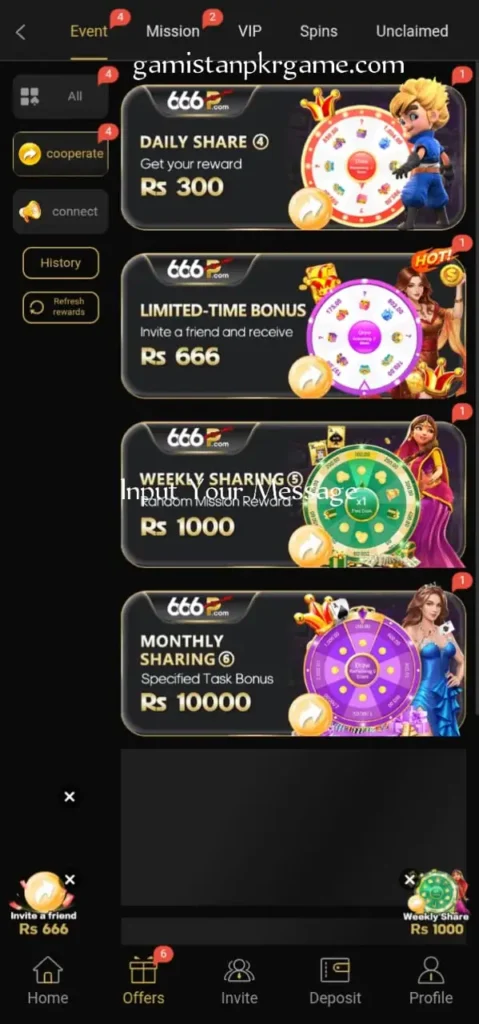Switch to the VIP tab
479x1024 pixels.
[x=250, y=31]
